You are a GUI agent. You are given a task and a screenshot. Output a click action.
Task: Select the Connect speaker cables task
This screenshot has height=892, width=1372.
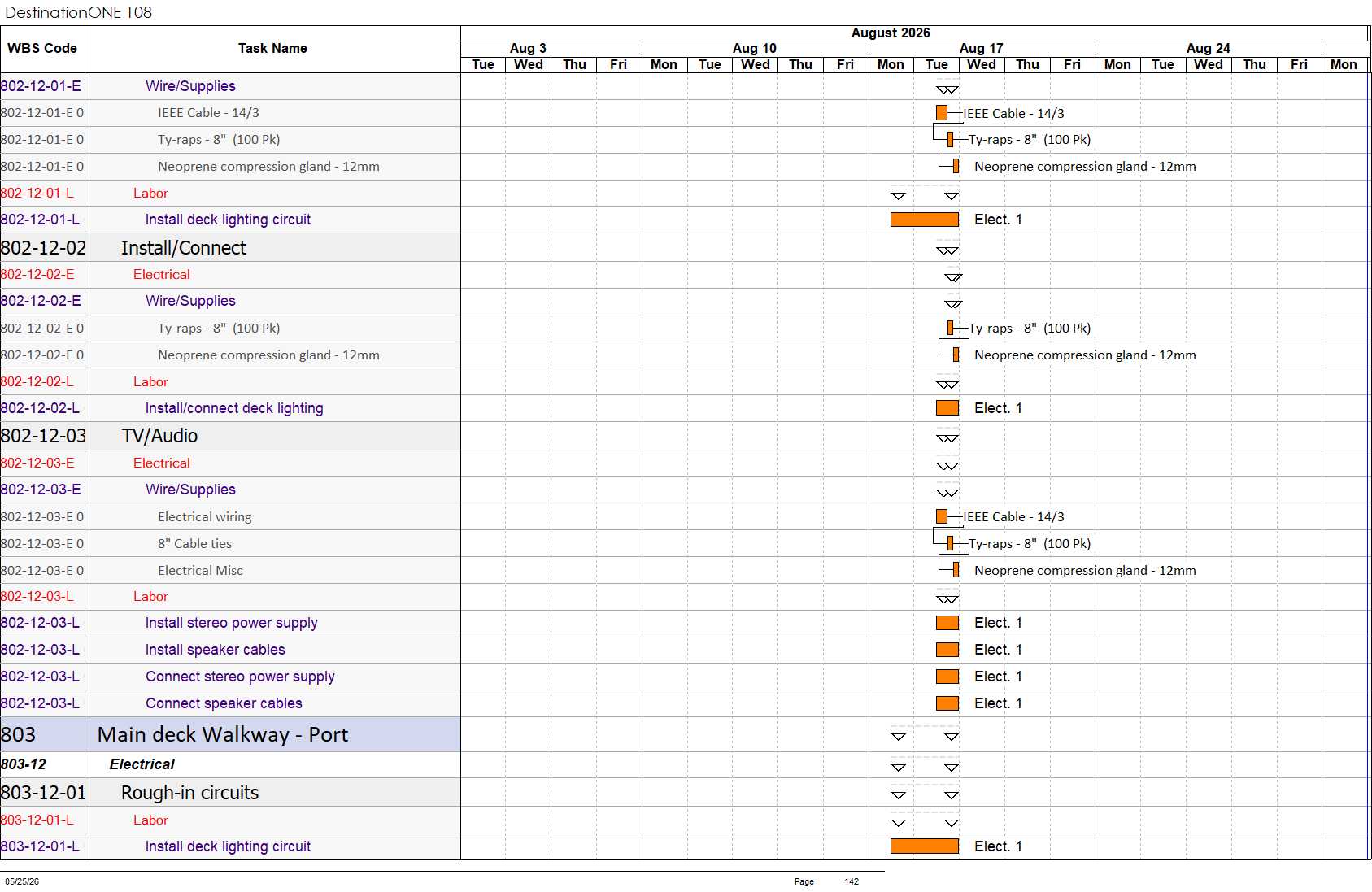(224, 703)
